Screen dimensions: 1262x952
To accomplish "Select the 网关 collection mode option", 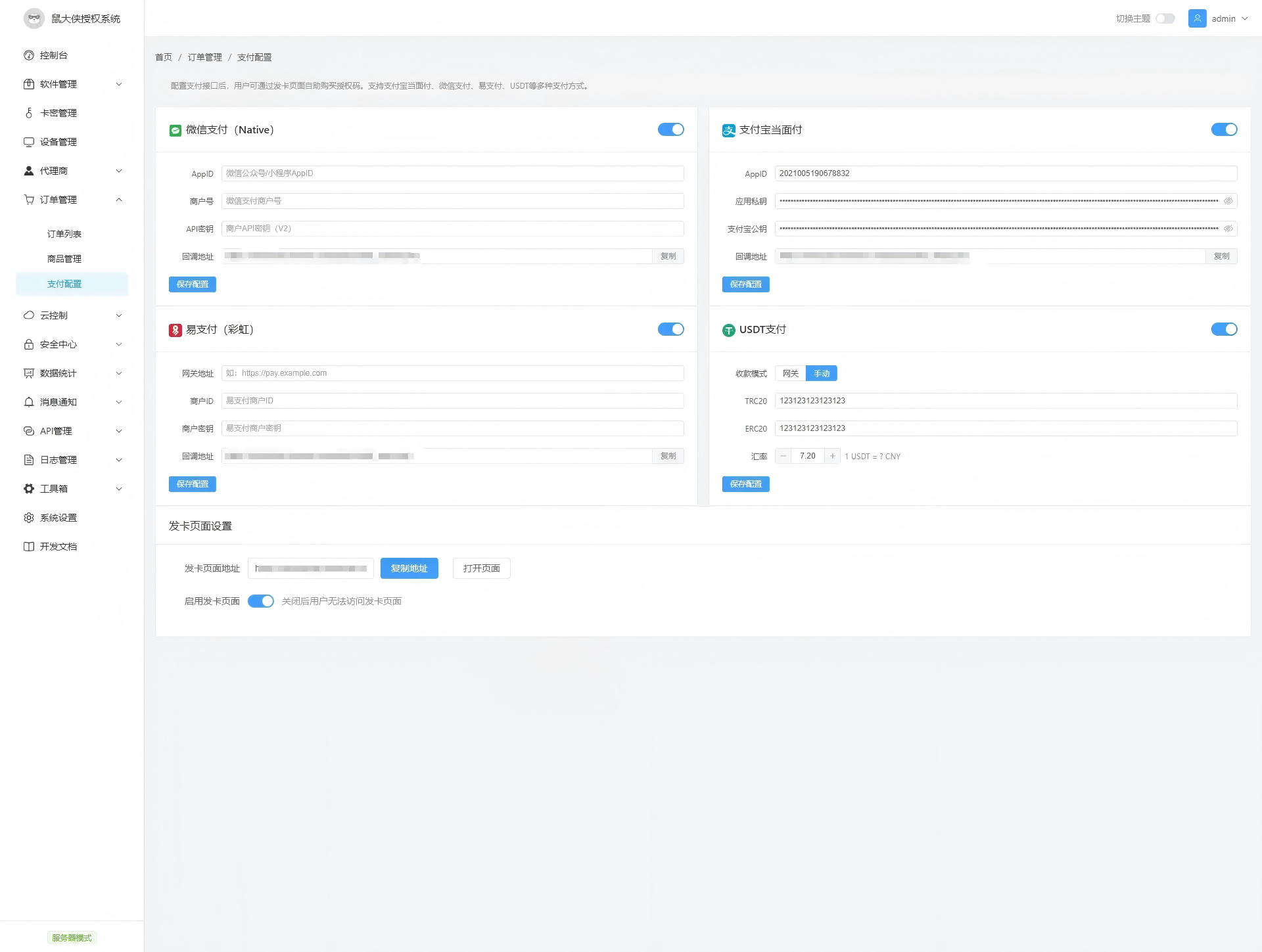I will 790,373.
